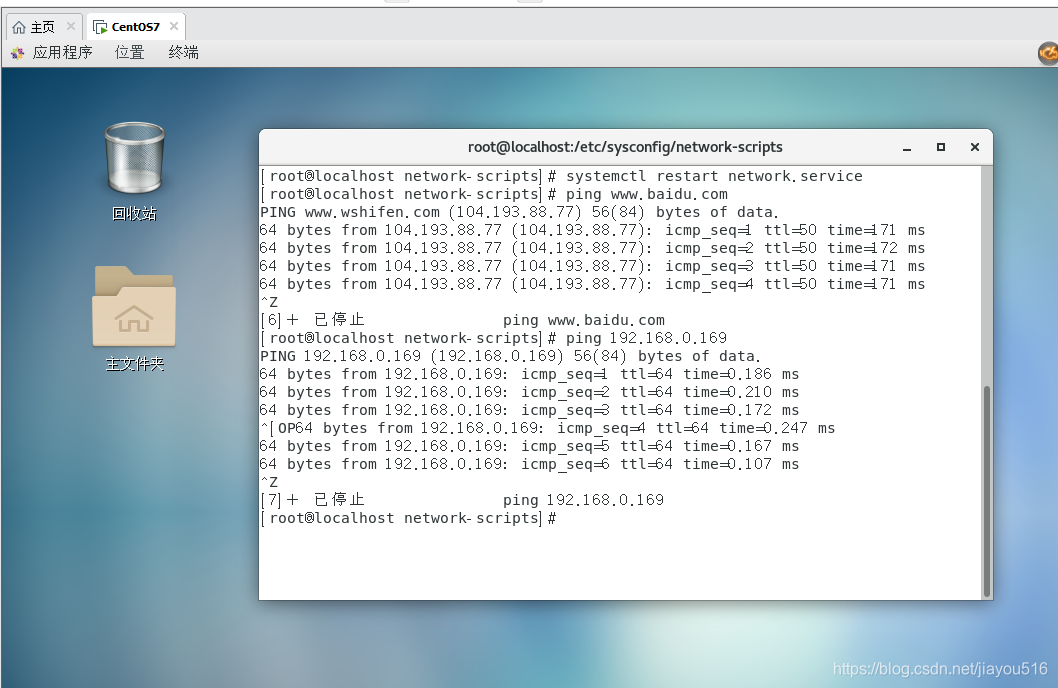Viewport: 1058px width, 688px height.
Task: Click the terminal vertical scrollbar thumb
Action: point(986,491)
